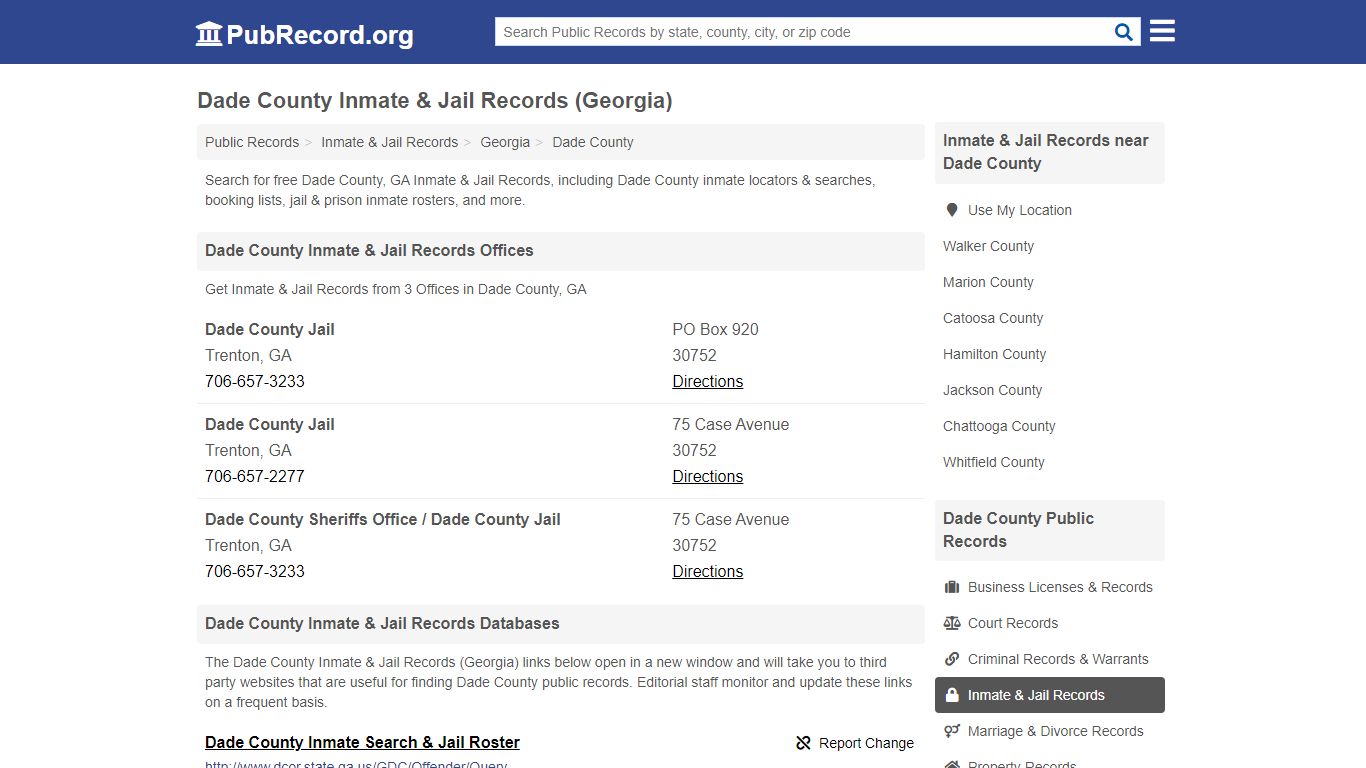Open Hamilton County records
This screenshot has width=1366, height=768.
(994, 354)
